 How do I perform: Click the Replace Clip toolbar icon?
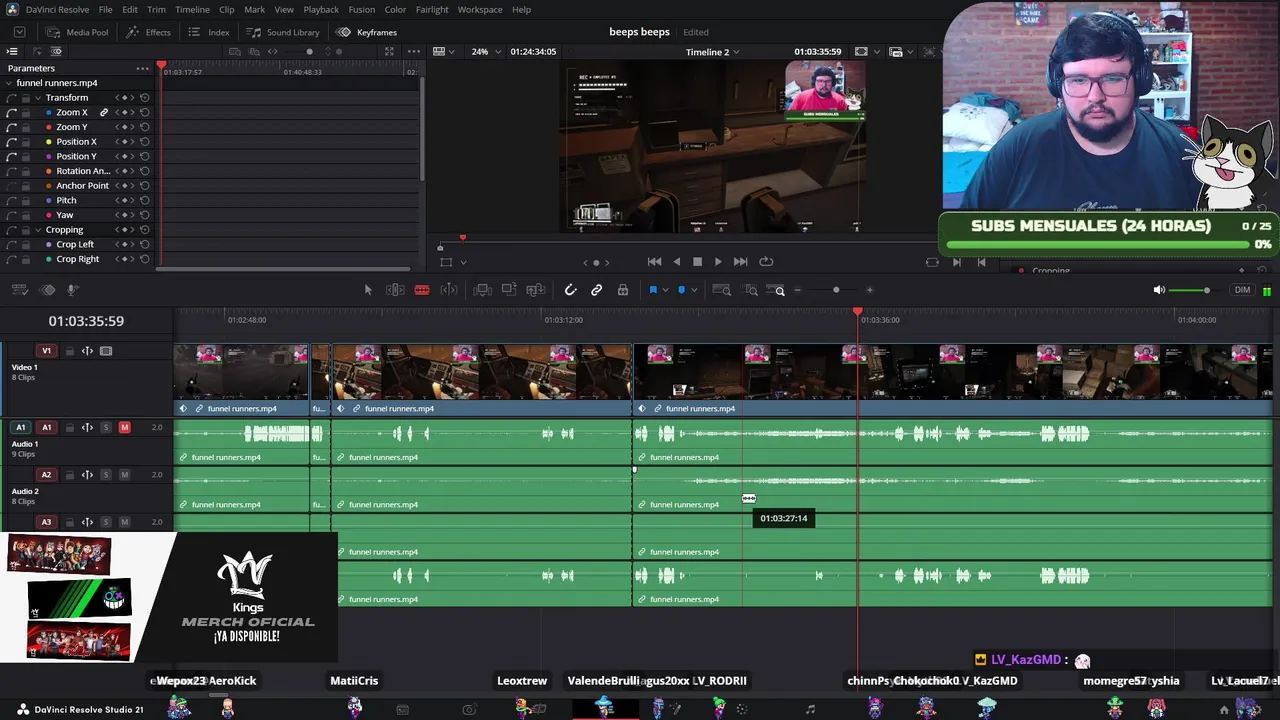(536, 290)
